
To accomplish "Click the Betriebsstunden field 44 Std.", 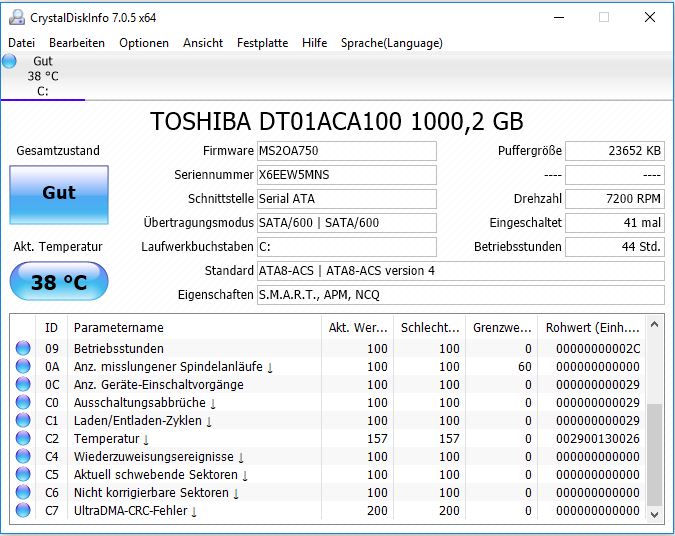I will 615,247.
